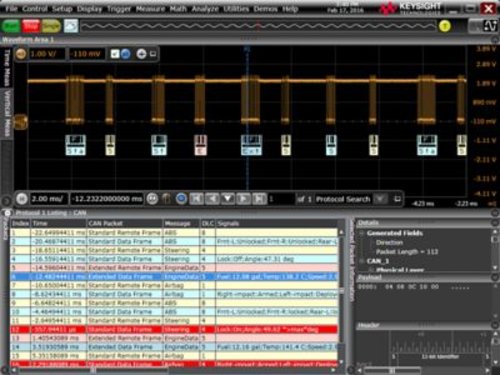This screenshot has width=500, height=375.
Task: Select Packet Length = 112 item
Action: point(407,252)
